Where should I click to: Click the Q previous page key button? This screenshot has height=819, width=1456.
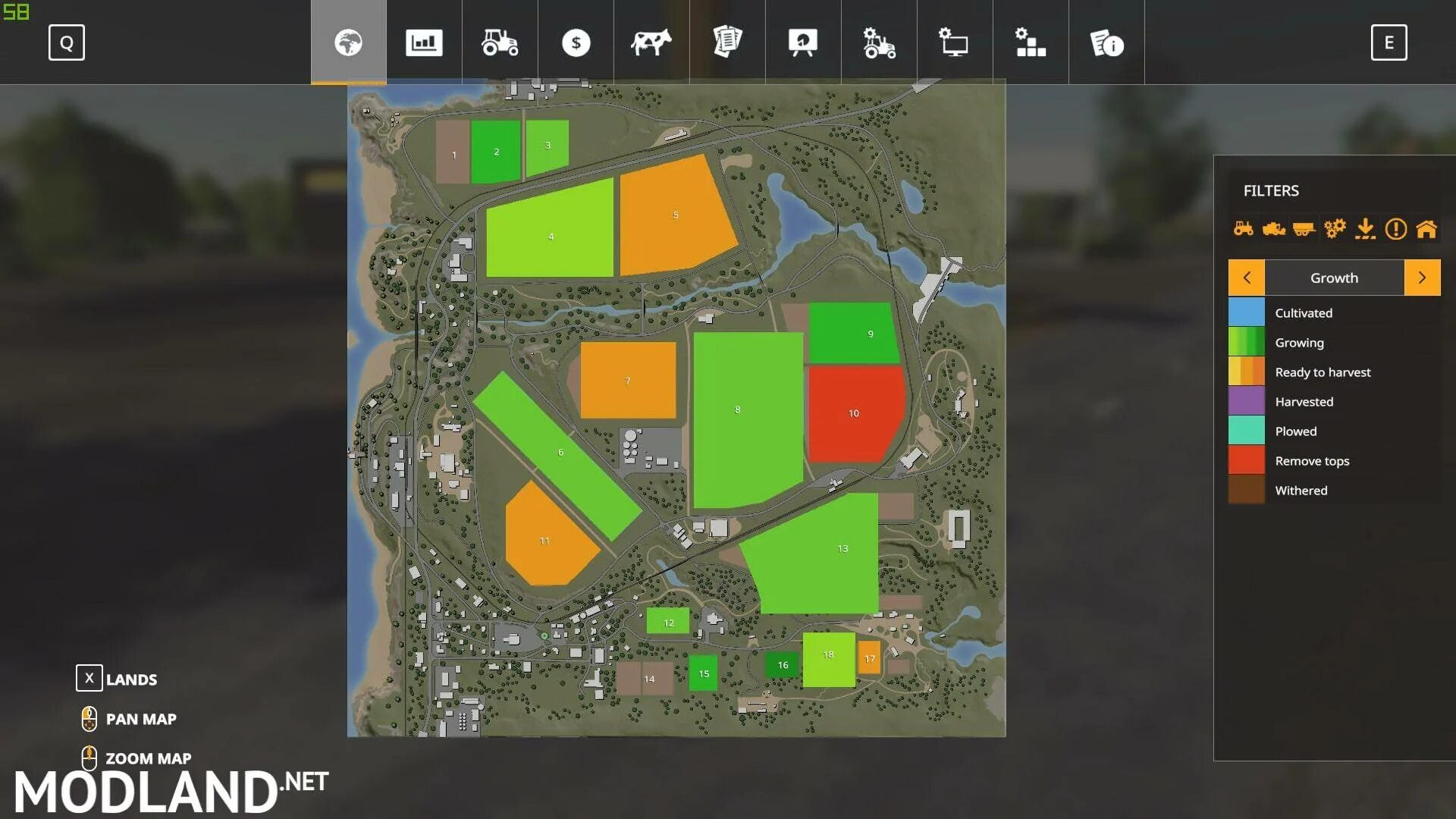coord(67,42)
